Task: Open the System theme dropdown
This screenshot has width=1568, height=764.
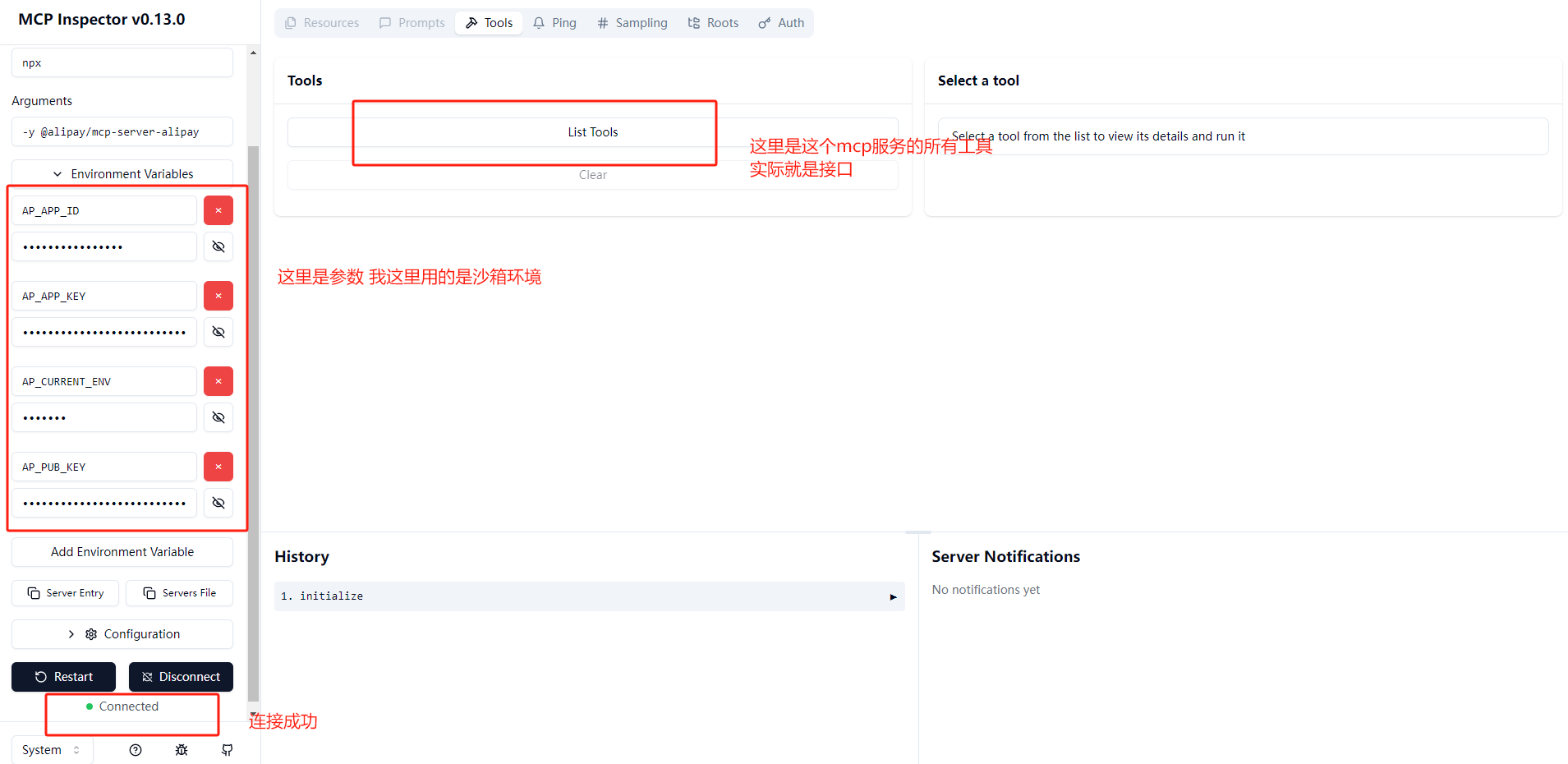Action: (x=51, y=749)
